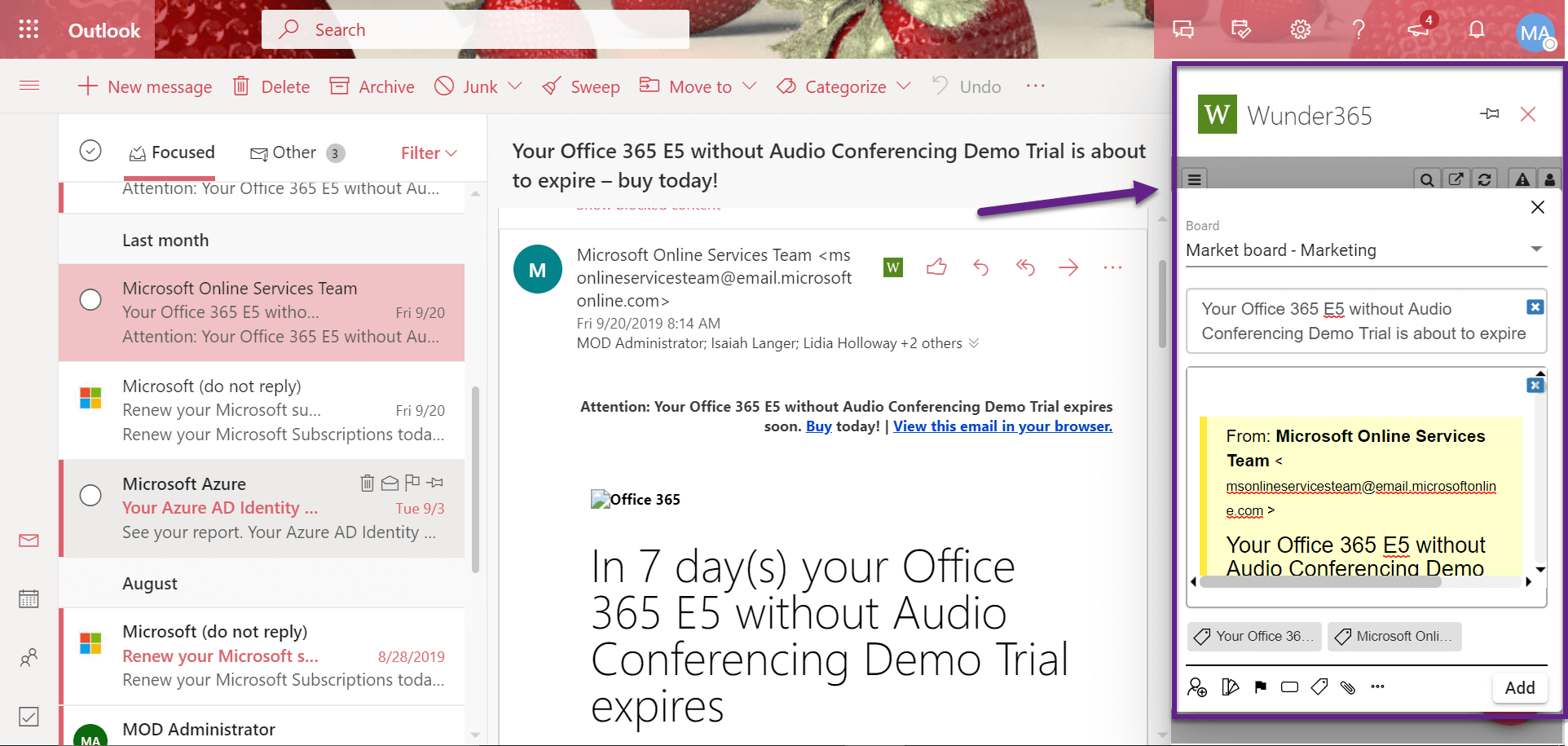Pin the Wunder365 task pane
The width and height of the screenshot is (1568, 746).
1489,114
